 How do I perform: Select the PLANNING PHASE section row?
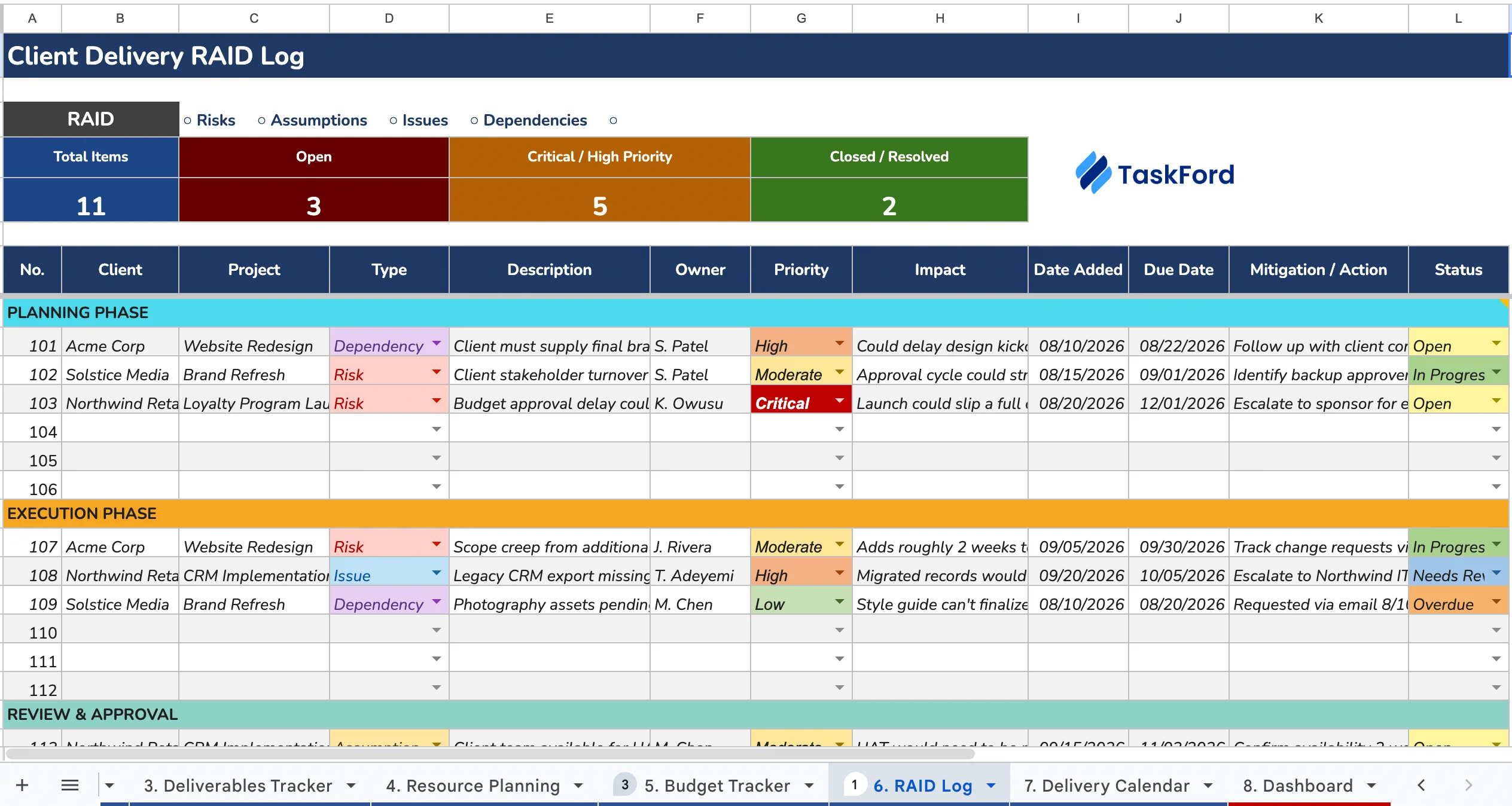(756, 313)
